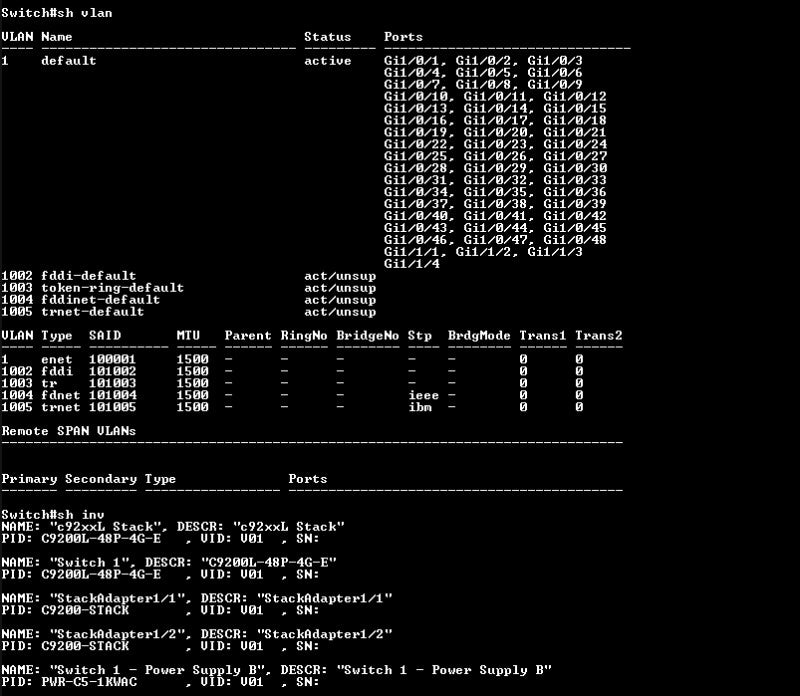The image size is (800, 696).
Task: Select DESCR value "StackAdapter1/2"
Action: coord(324,634)
